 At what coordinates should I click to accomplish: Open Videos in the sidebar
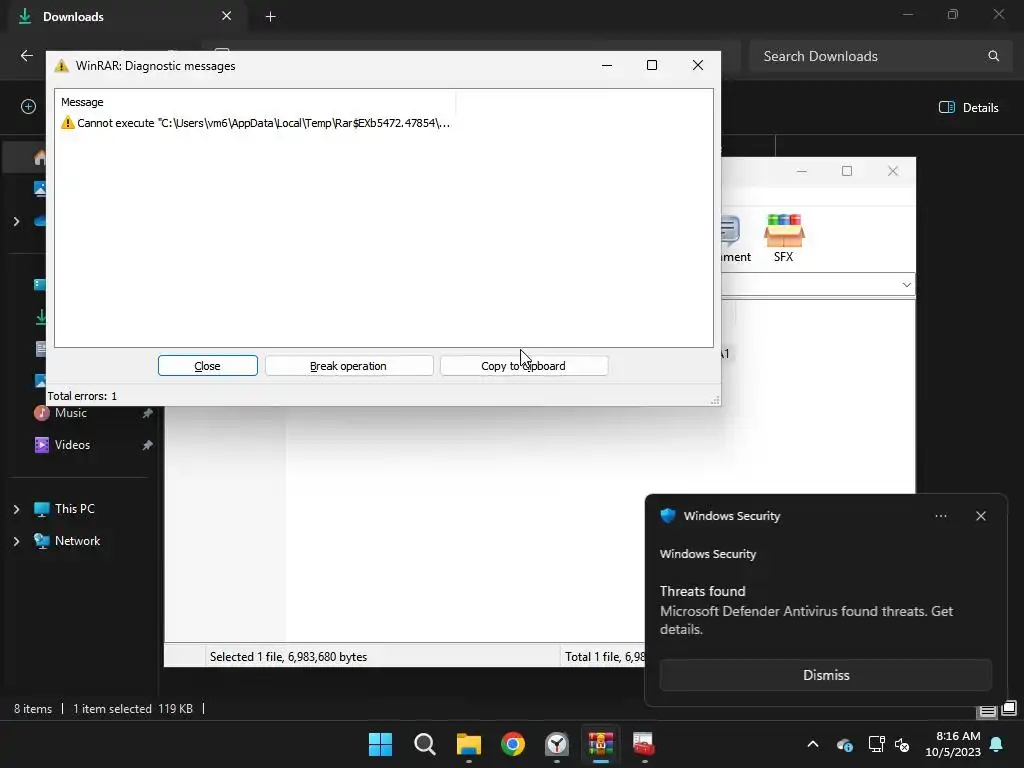tap(72, 445)
